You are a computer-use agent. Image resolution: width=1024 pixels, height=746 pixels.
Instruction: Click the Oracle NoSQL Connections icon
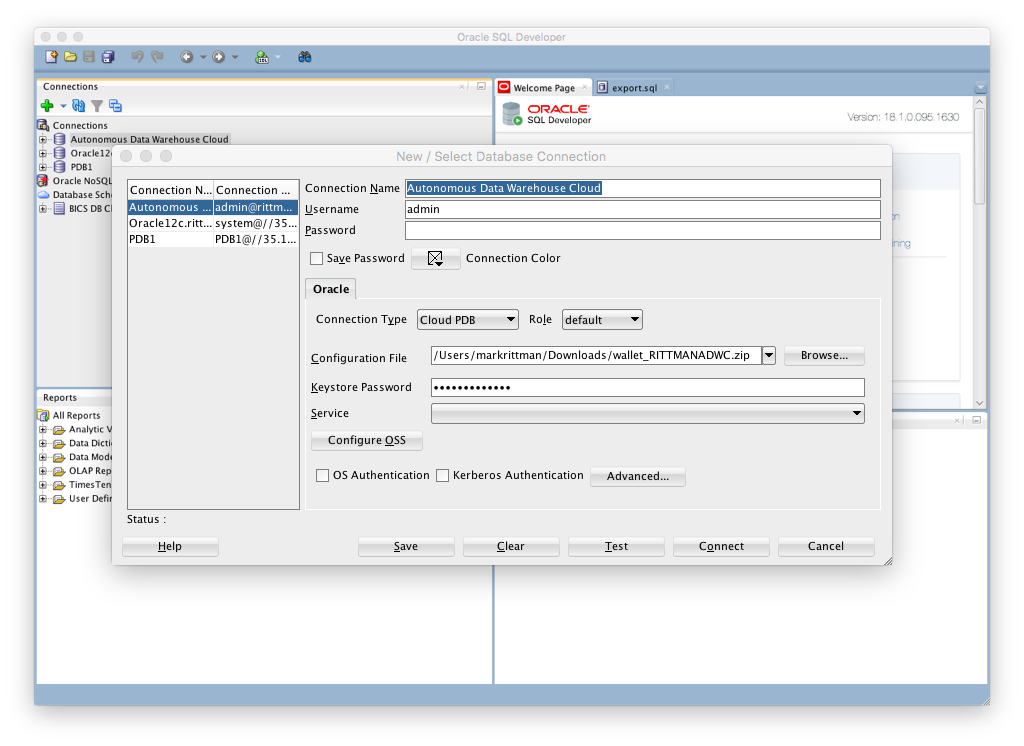pyautogui.click(x=43, y=181)
